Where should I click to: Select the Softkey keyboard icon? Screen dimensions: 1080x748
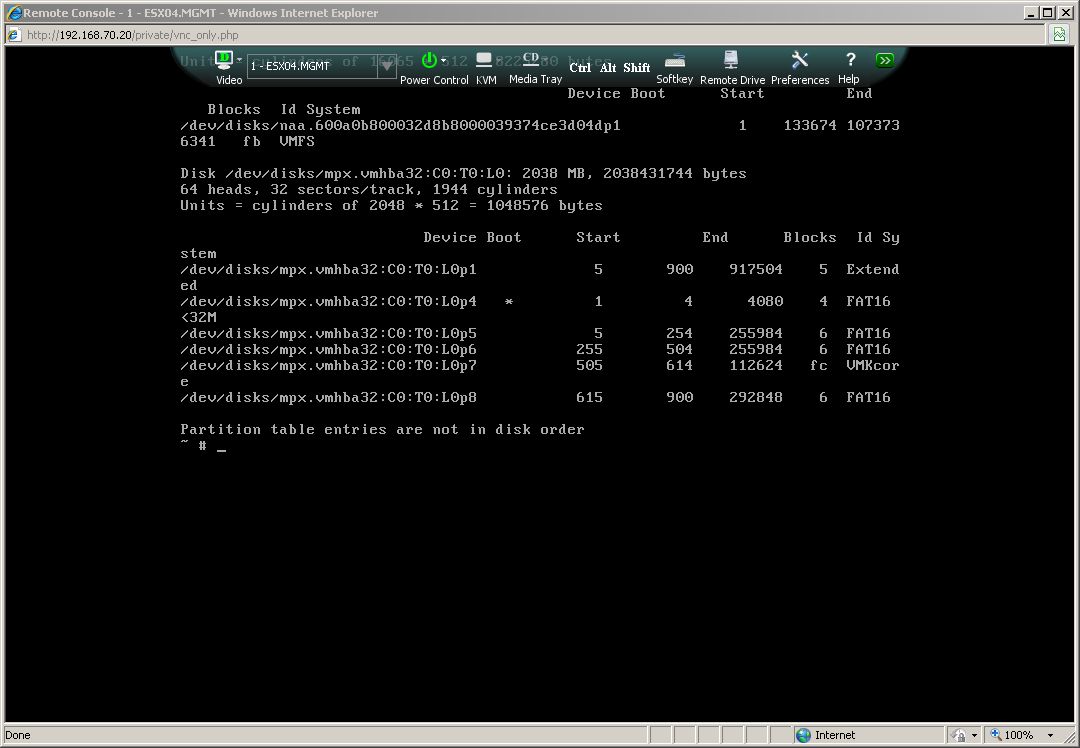tap(674, 62)
